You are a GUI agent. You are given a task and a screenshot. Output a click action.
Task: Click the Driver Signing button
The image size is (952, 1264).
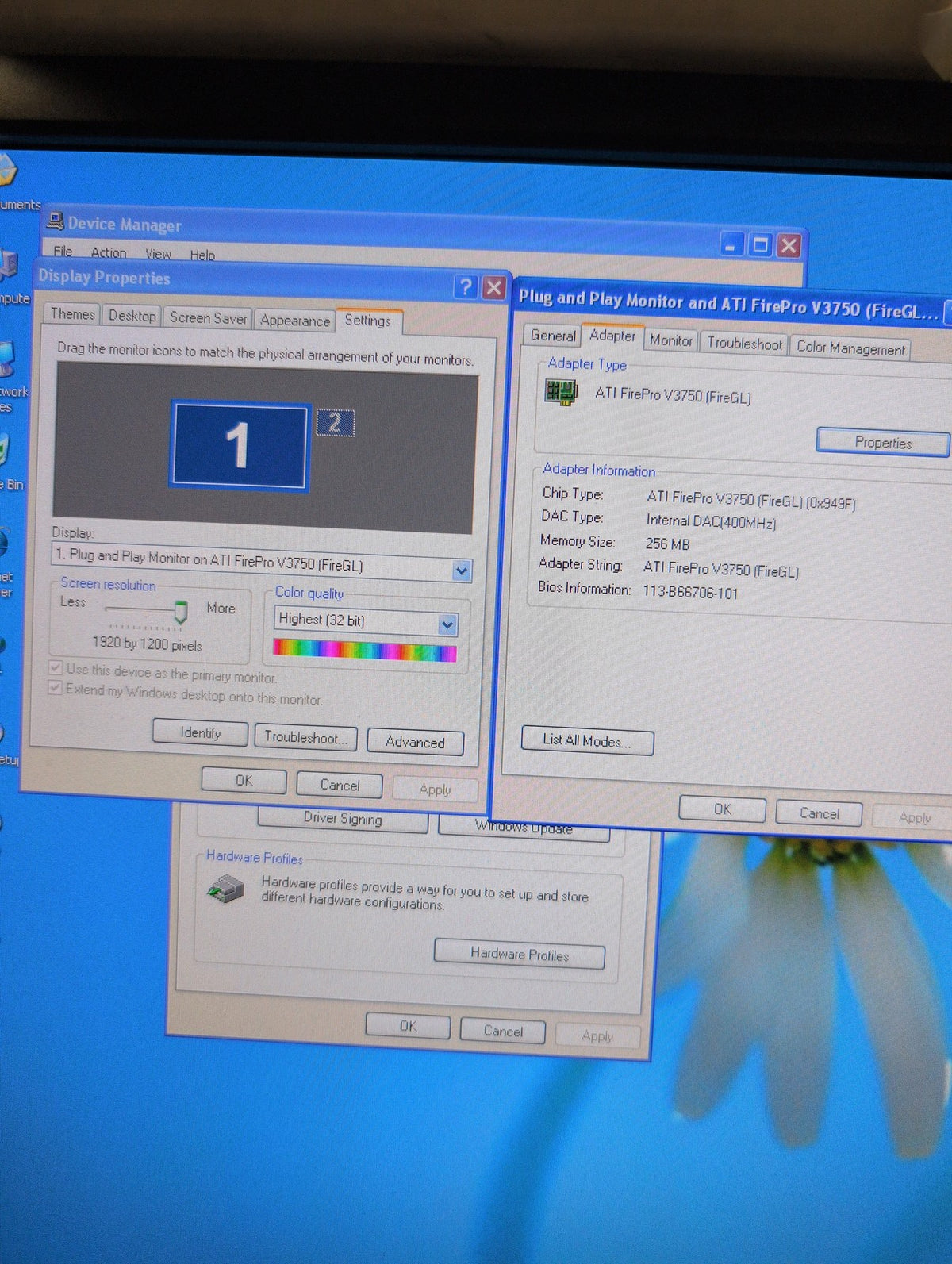coord(343,818)
